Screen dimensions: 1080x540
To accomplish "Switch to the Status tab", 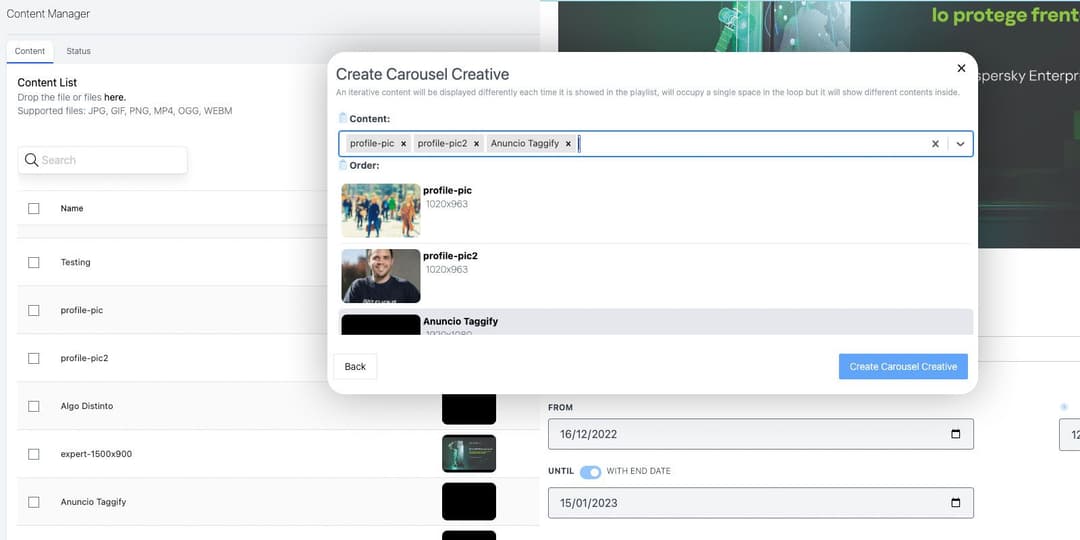I will [x=78, y=51].
